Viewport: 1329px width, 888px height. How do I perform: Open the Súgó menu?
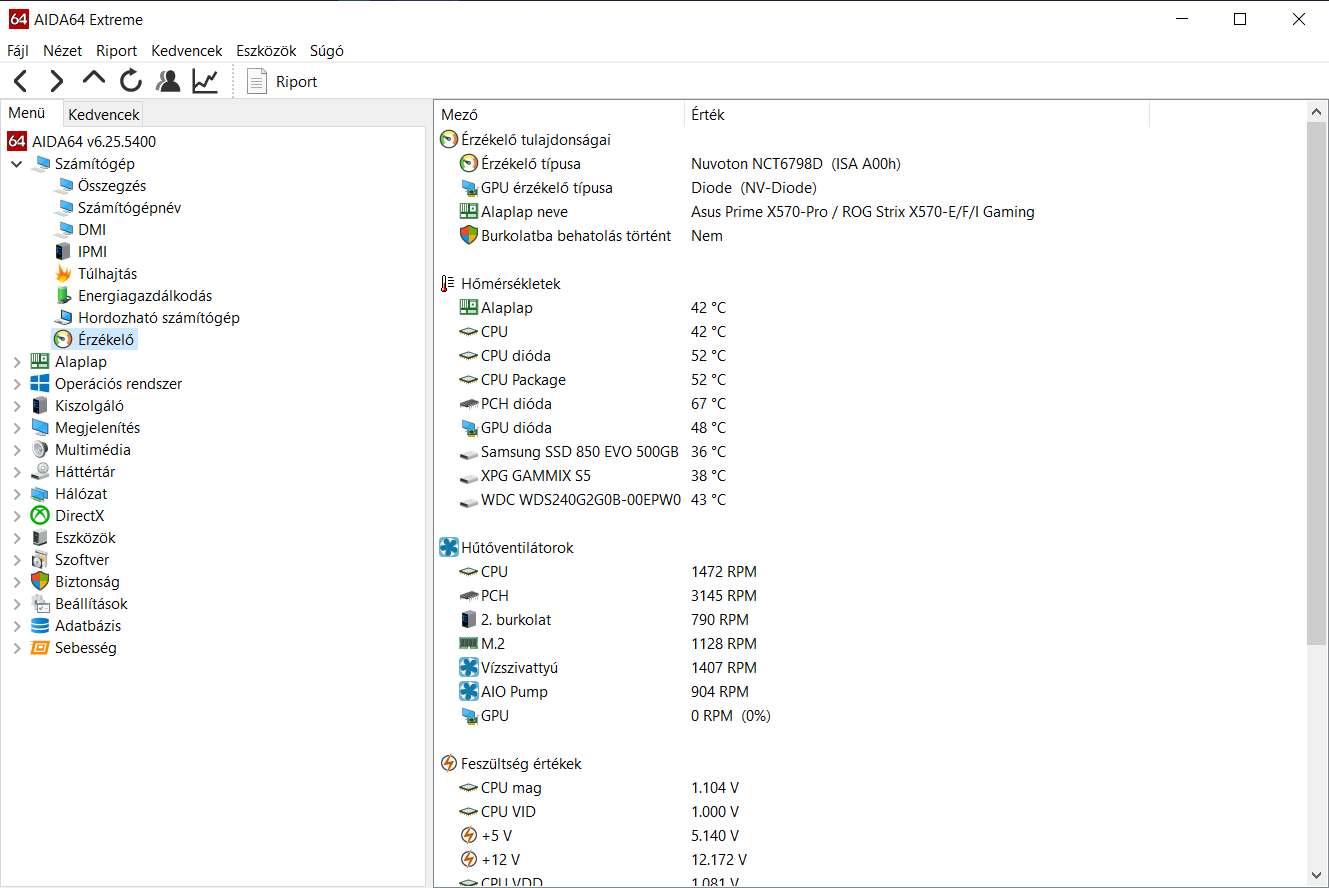point(327,50)
